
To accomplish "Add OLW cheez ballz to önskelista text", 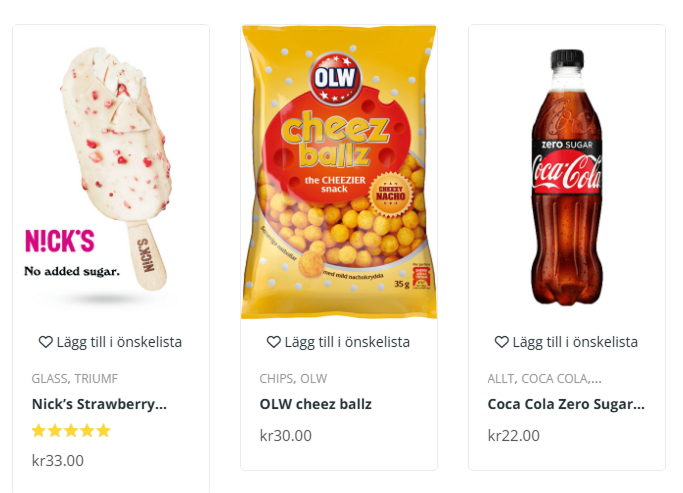I will pyautogui.click(x=347, y=342).
